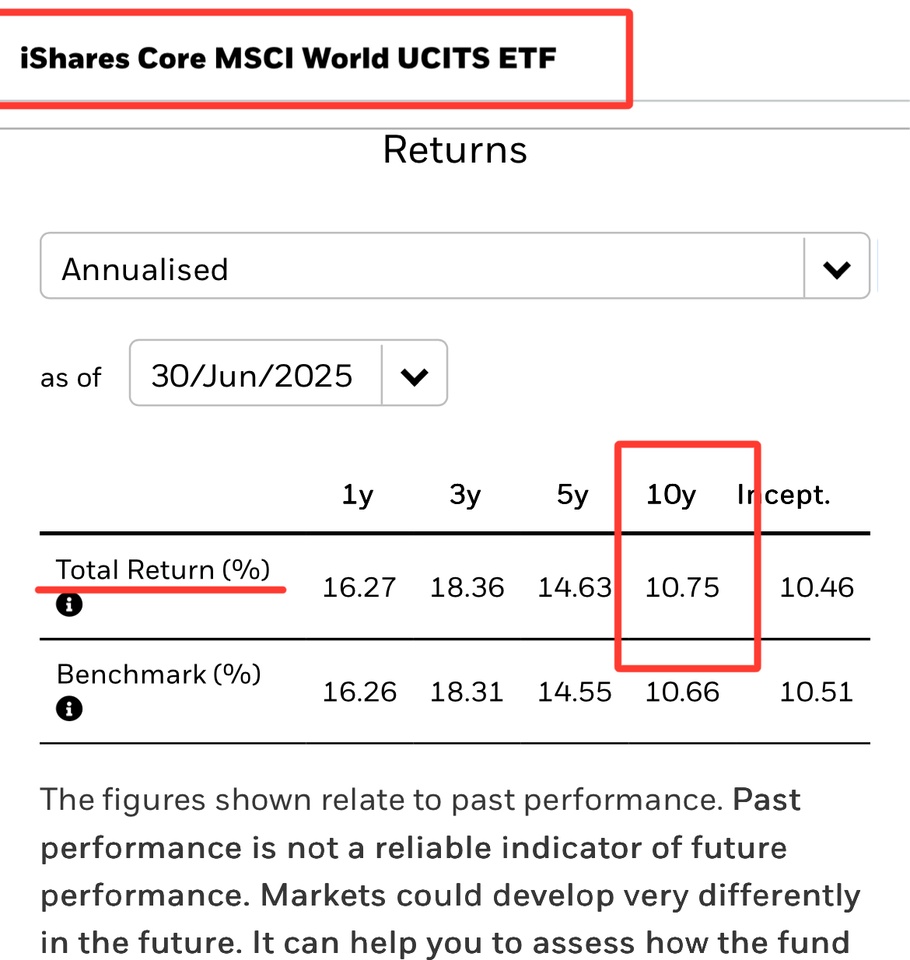Screen dimensions: 910x960
Task: Select the iShares Core MSCI World UCITS ETF title
Action: [x=288, y=58]
